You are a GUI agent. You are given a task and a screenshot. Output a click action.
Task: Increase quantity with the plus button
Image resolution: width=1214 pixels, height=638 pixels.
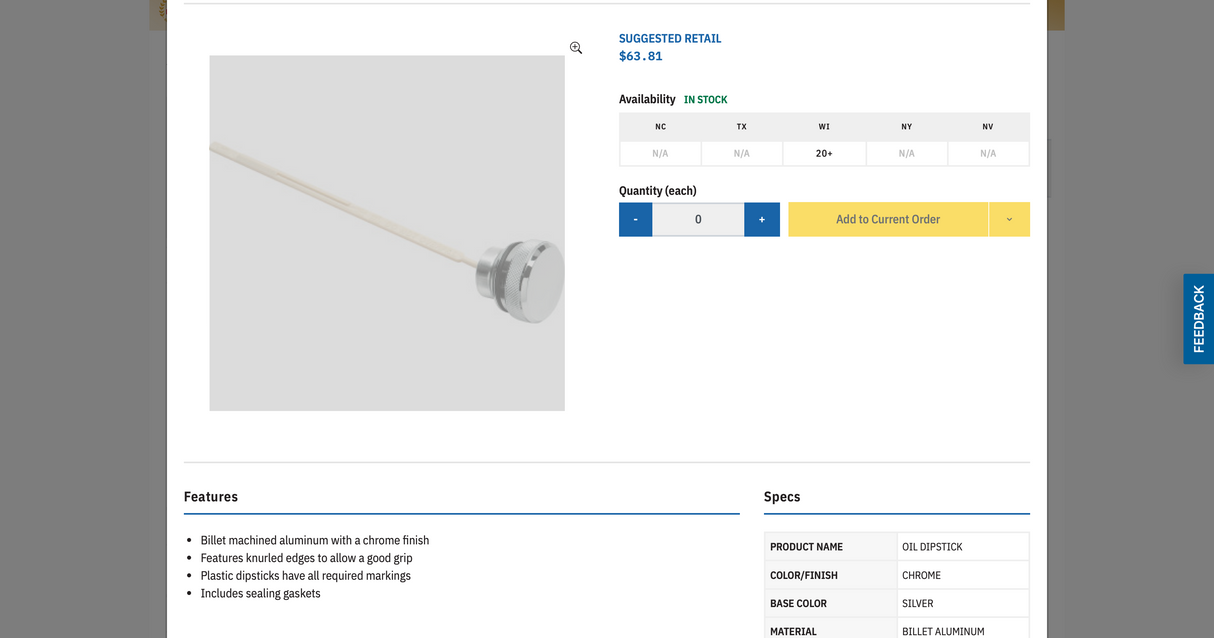(762, 219)
